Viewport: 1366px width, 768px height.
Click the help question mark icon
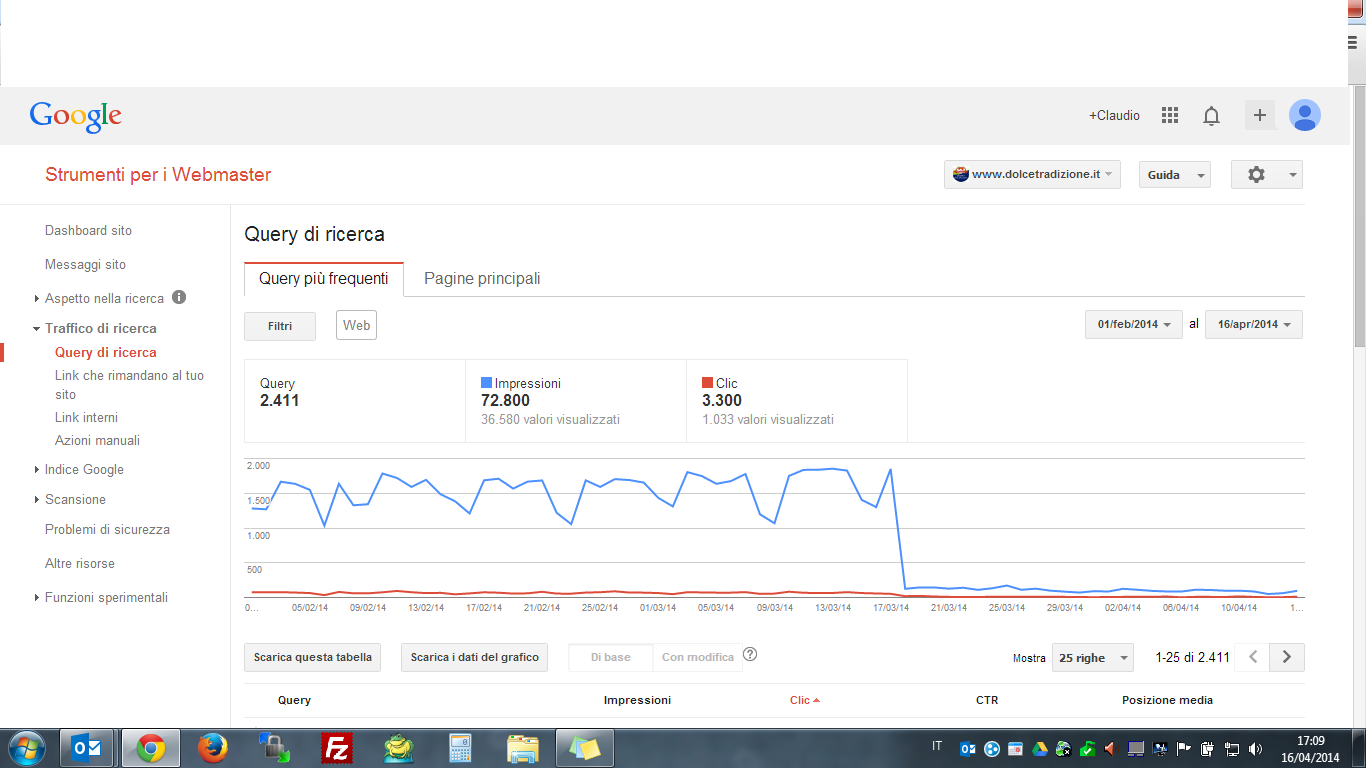pos(750,655)
